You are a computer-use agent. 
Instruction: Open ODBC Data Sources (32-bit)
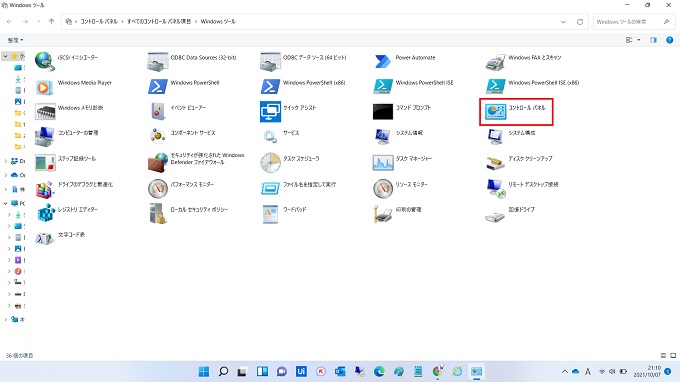point(192,61)
